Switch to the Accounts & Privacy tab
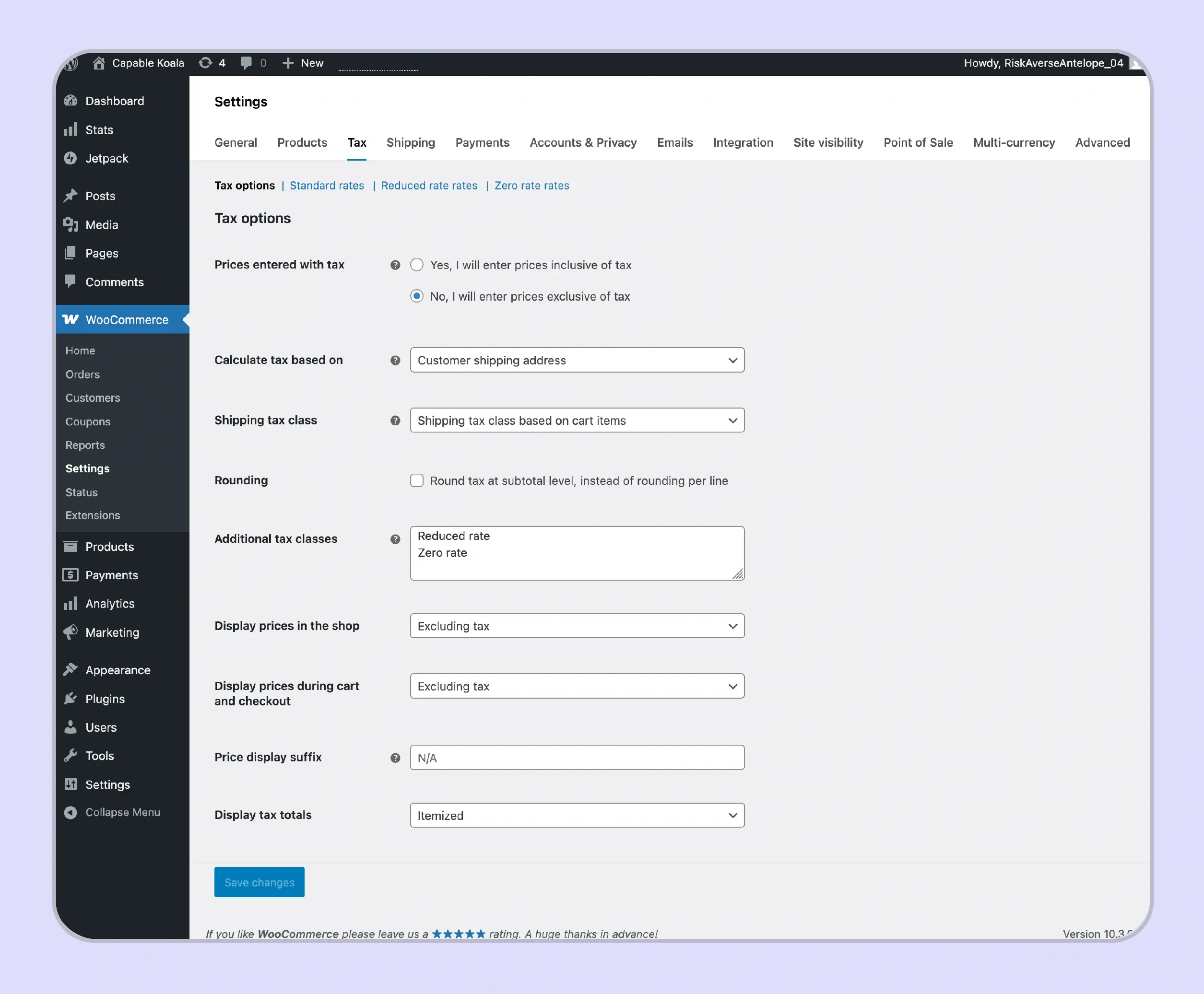The height and width of the screenshot is (994, 1204). click(x=583, y=142)
